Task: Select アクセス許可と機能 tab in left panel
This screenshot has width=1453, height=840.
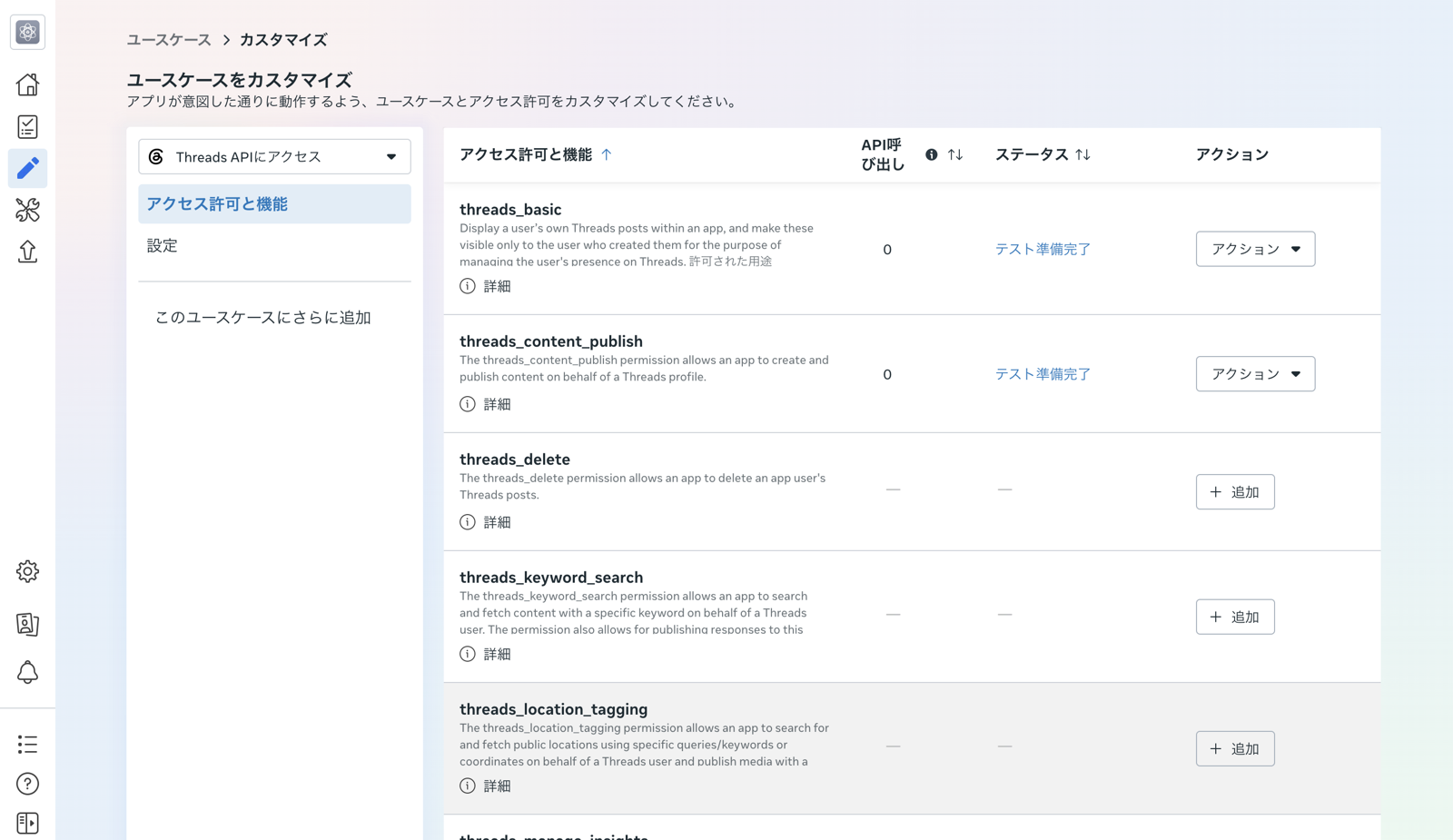Action: pyautogui.click(x=274, y=204)
